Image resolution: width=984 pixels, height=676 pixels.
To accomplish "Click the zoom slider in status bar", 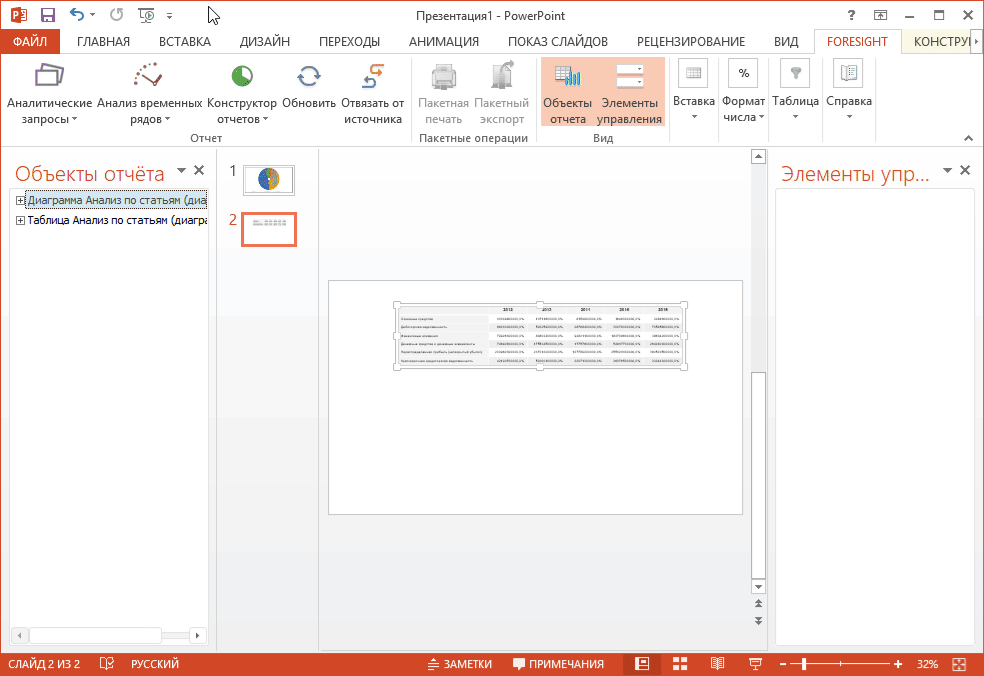I will coord(804,664).
